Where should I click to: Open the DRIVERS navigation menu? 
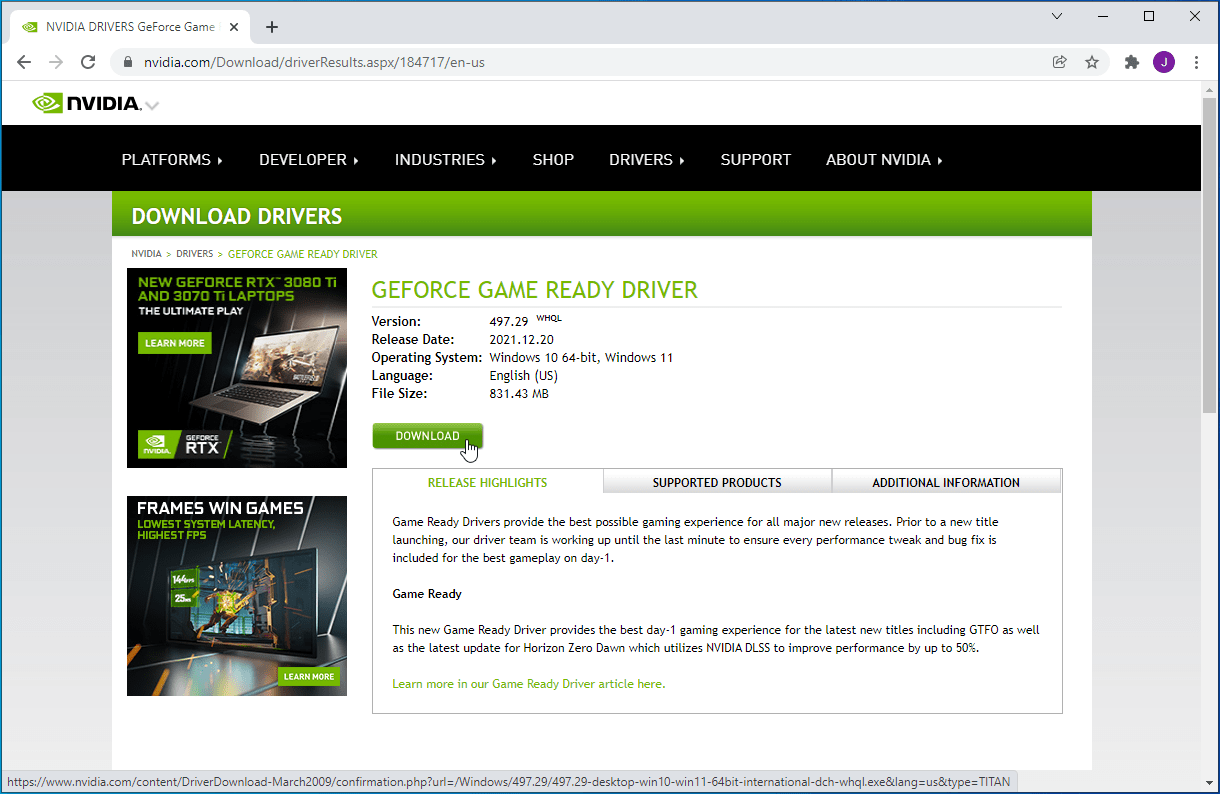coord(646,160)
